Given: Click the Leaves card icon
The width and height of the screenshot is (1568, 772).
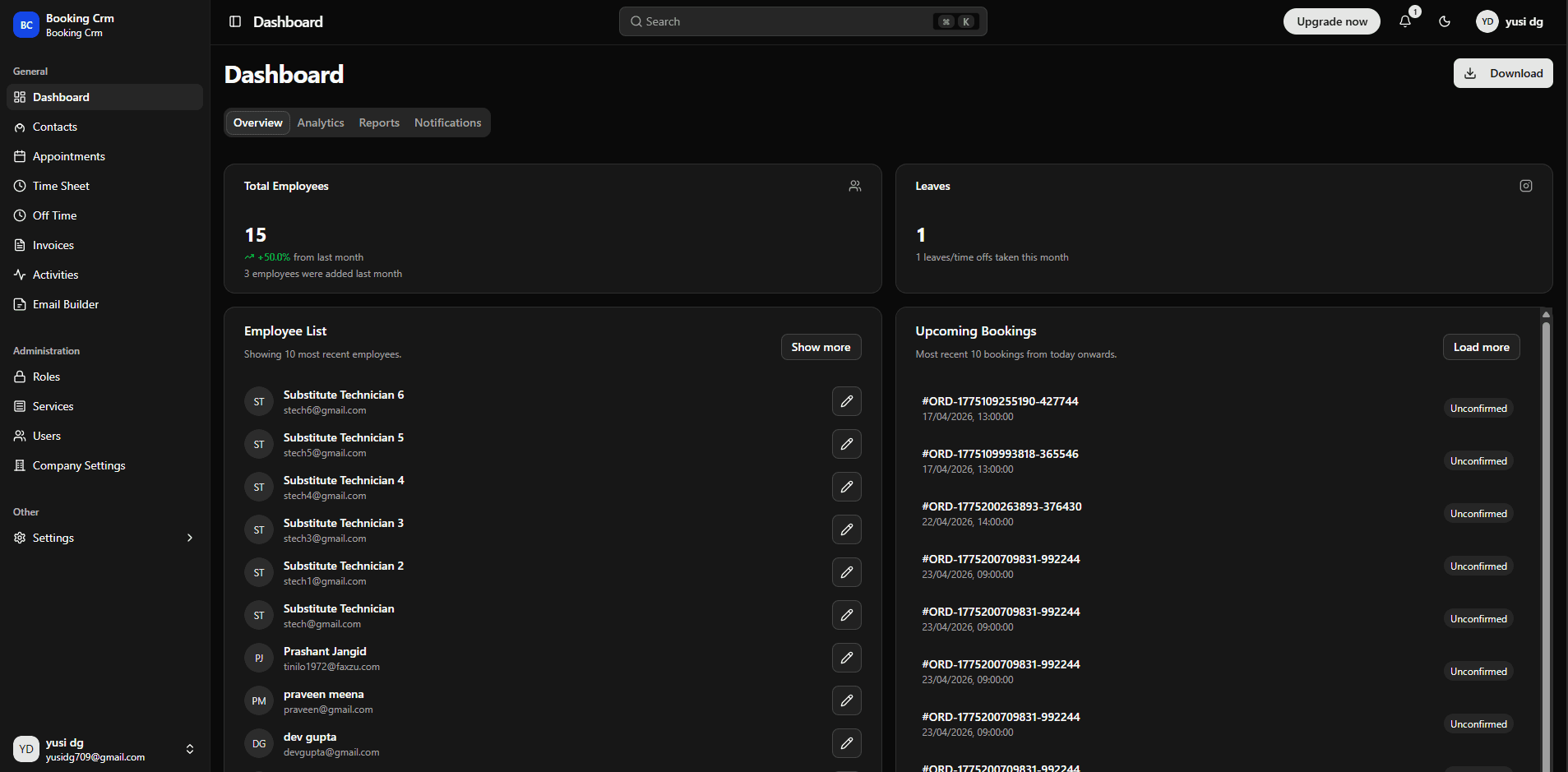Looking at the screenshot, I should [x=1526, y=186].
